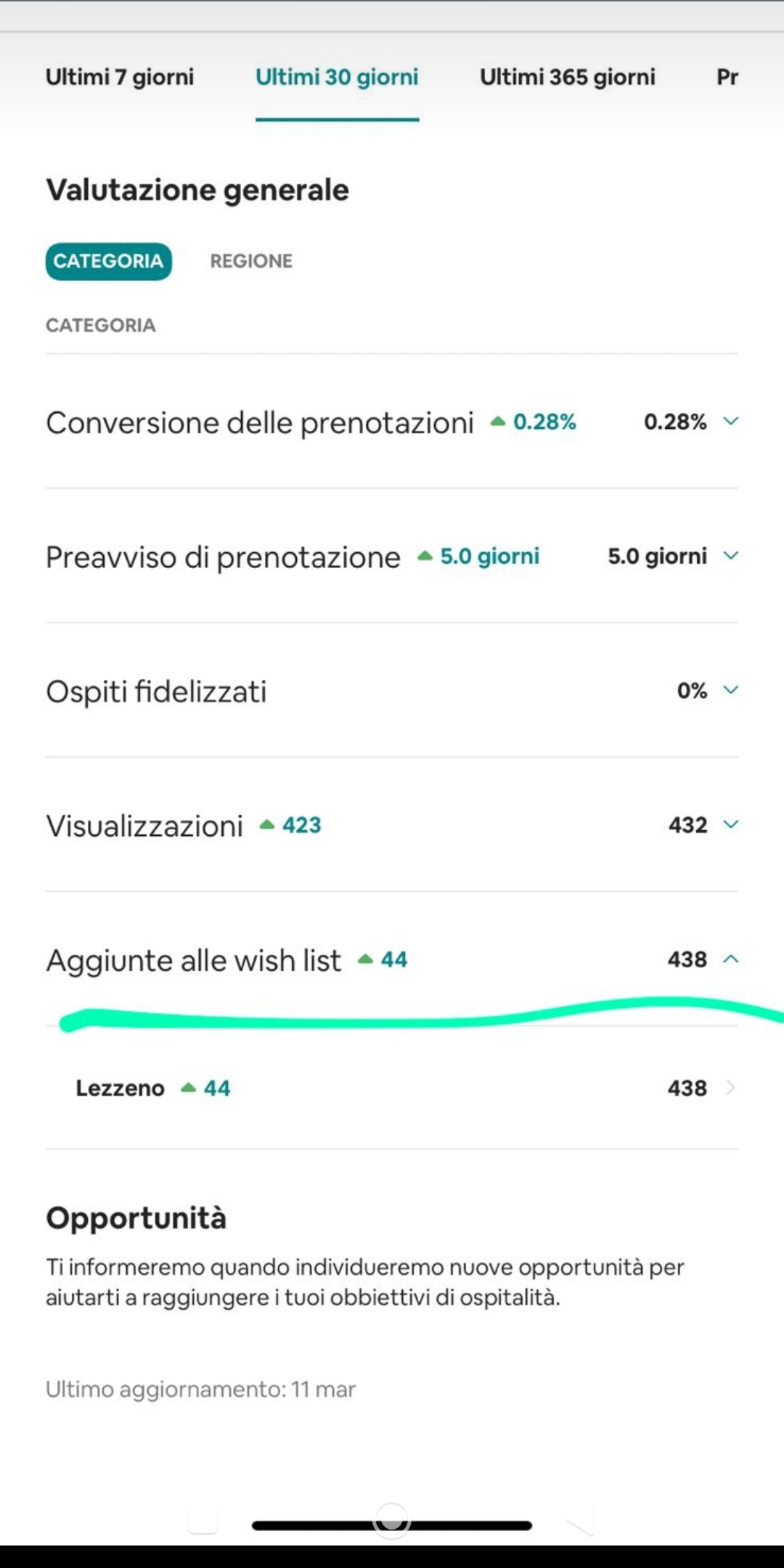Switch view to REGIONE

[251, 261]
